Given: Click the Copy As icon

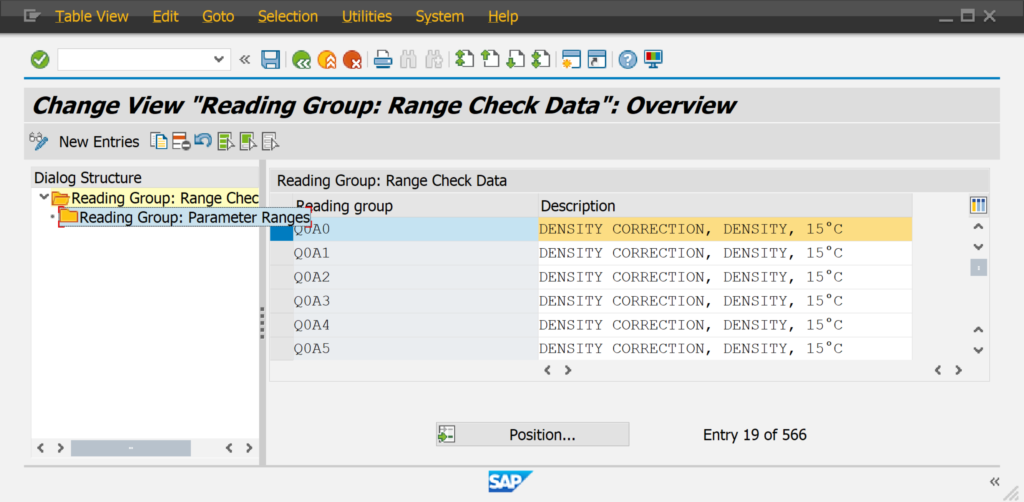Looking at the screenshot, I should tap(159, 141).
